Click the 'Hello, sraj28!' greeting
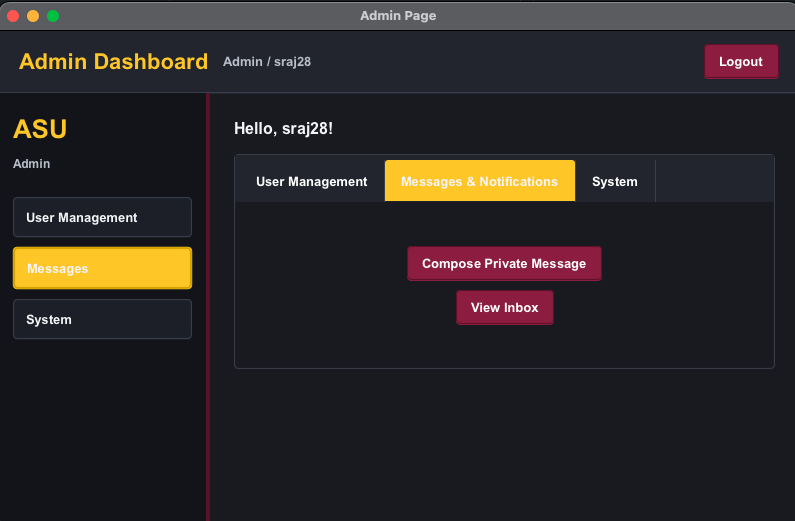Screen dimensions: 795x521 (283, 129)
